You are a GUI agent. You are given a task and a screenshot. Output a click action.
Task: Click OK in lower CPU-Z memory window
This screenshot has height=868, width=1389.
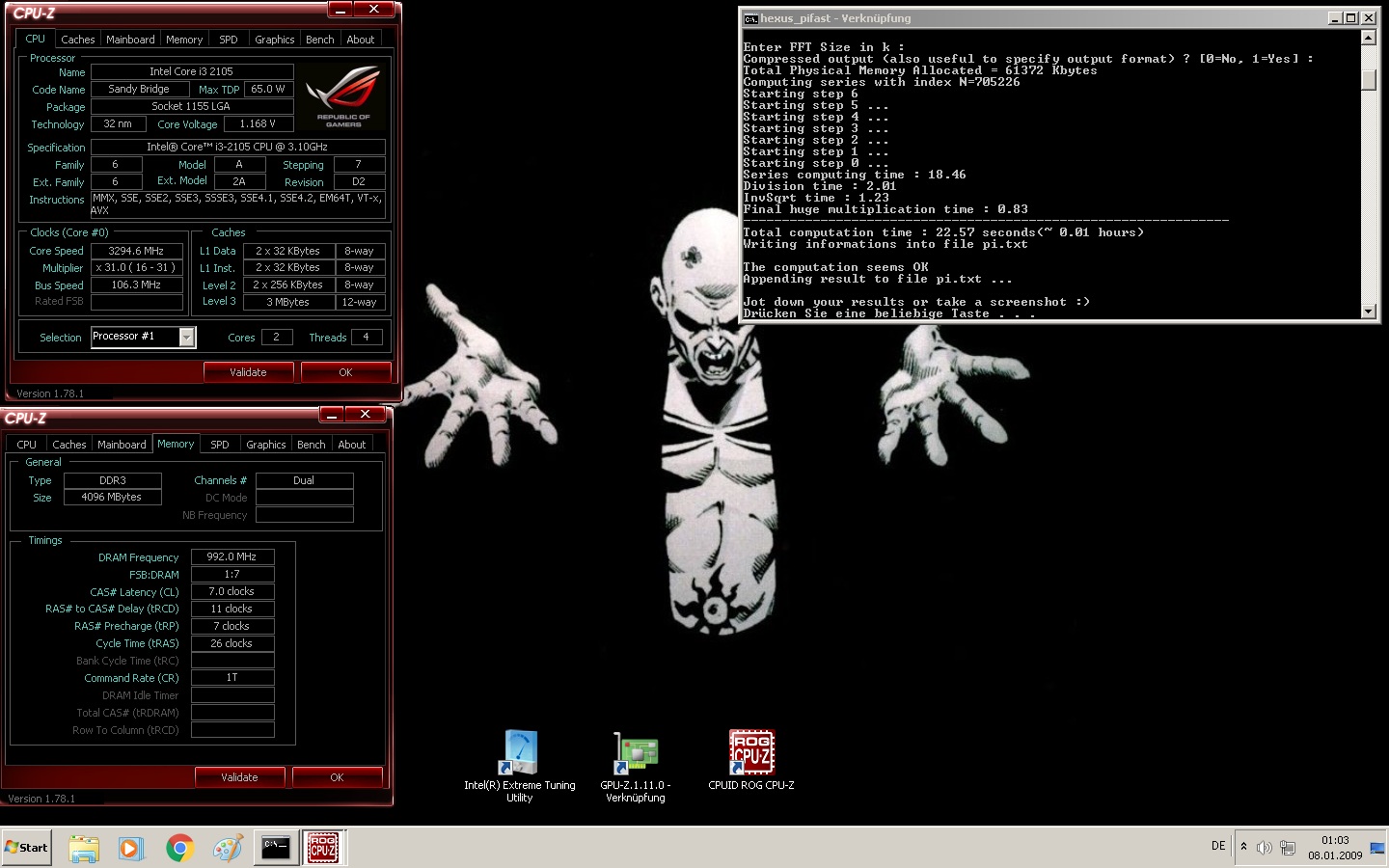coord(337,777)
